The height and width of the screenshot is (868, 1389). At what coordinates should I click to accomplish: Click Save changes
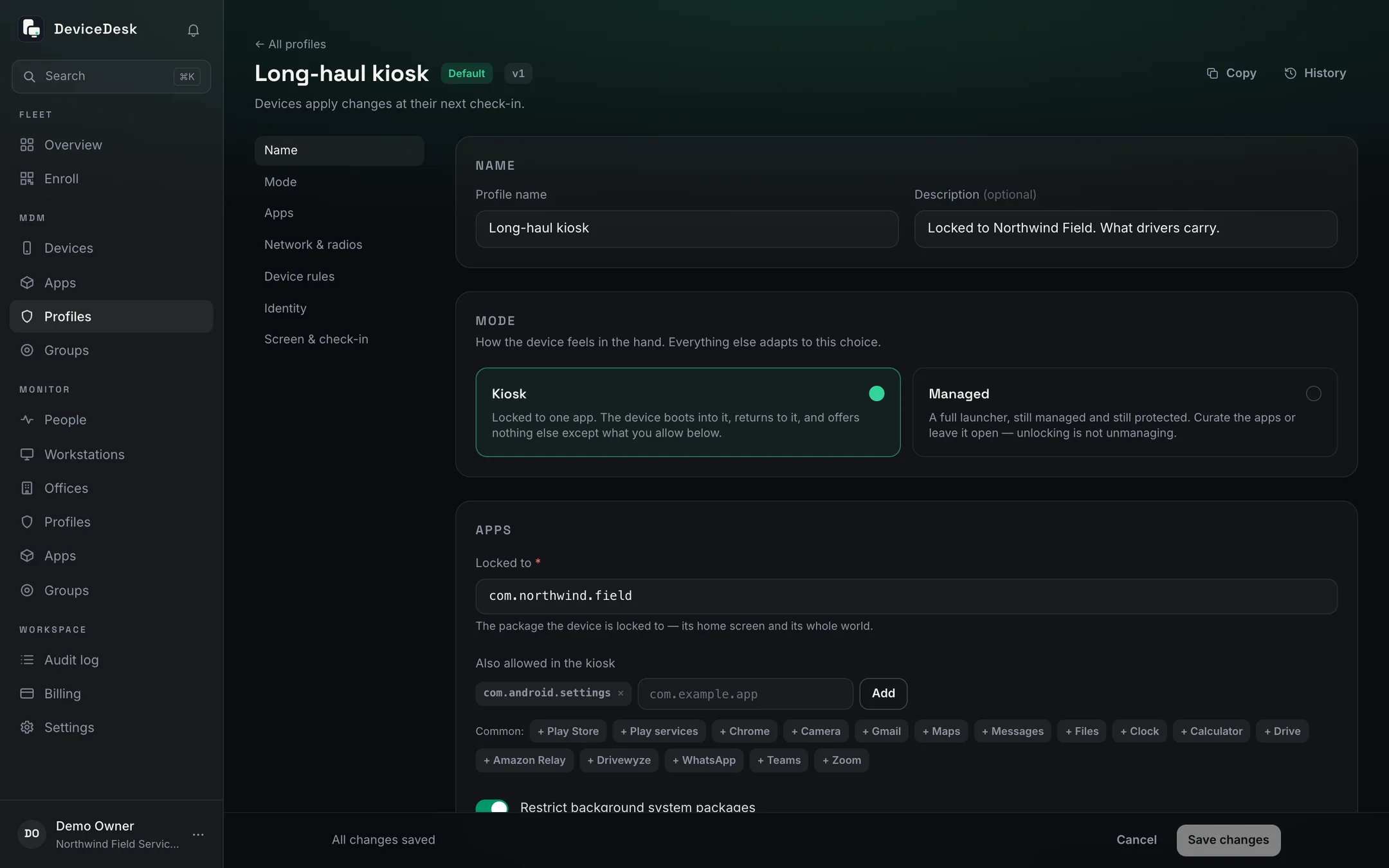coord(1228,840)
